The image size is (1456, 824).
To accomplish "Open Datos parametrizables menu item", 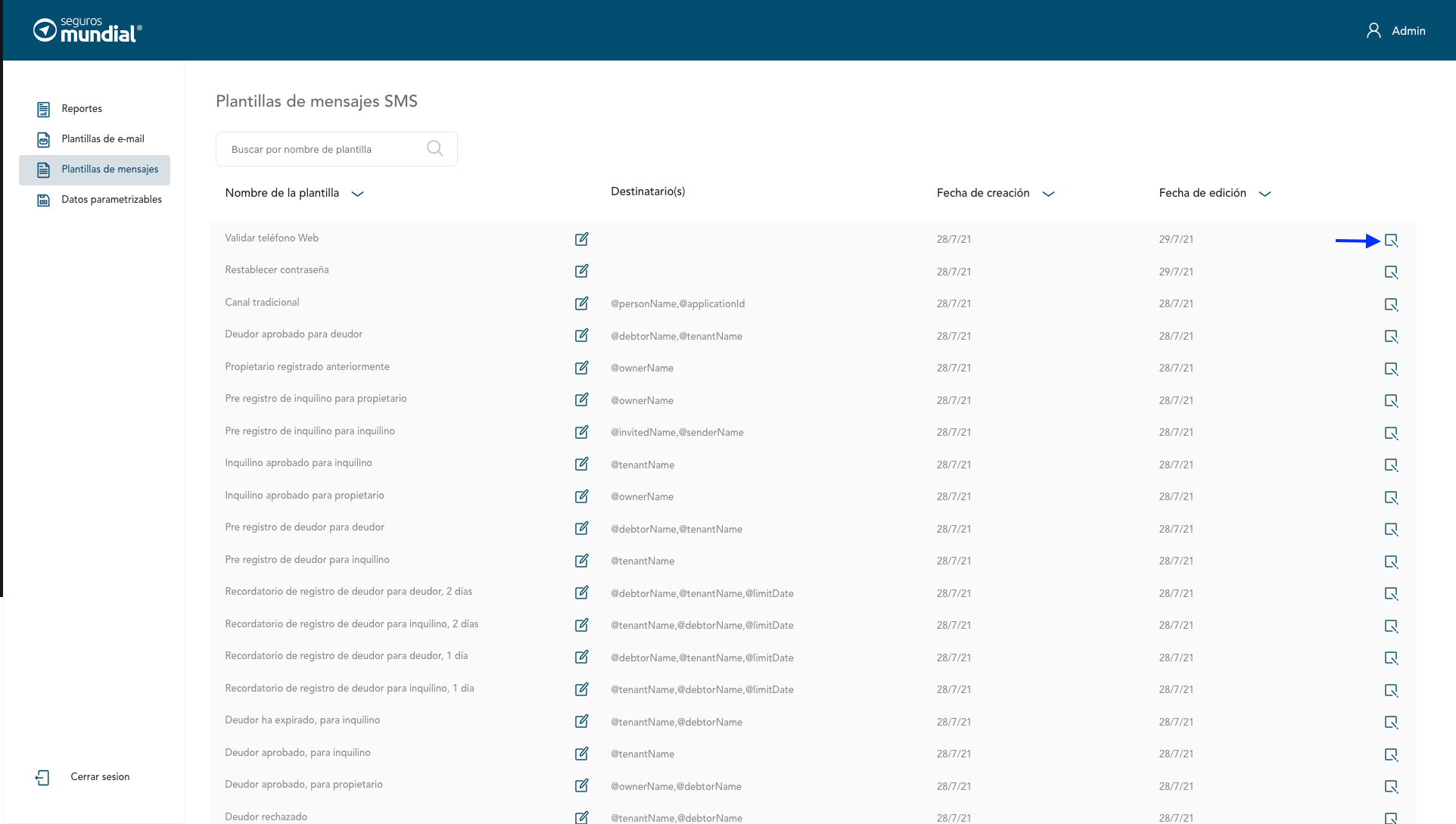I will click(x=111, y=200).
